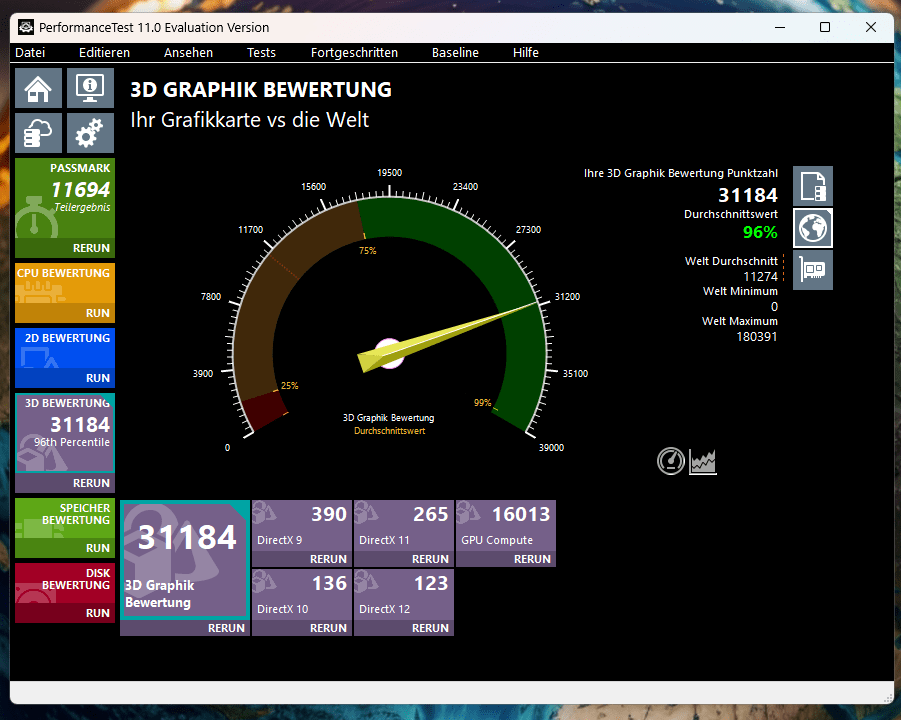Rerun the DirectX 11 test
Screen dimensions: 901x720
[430, 559]
